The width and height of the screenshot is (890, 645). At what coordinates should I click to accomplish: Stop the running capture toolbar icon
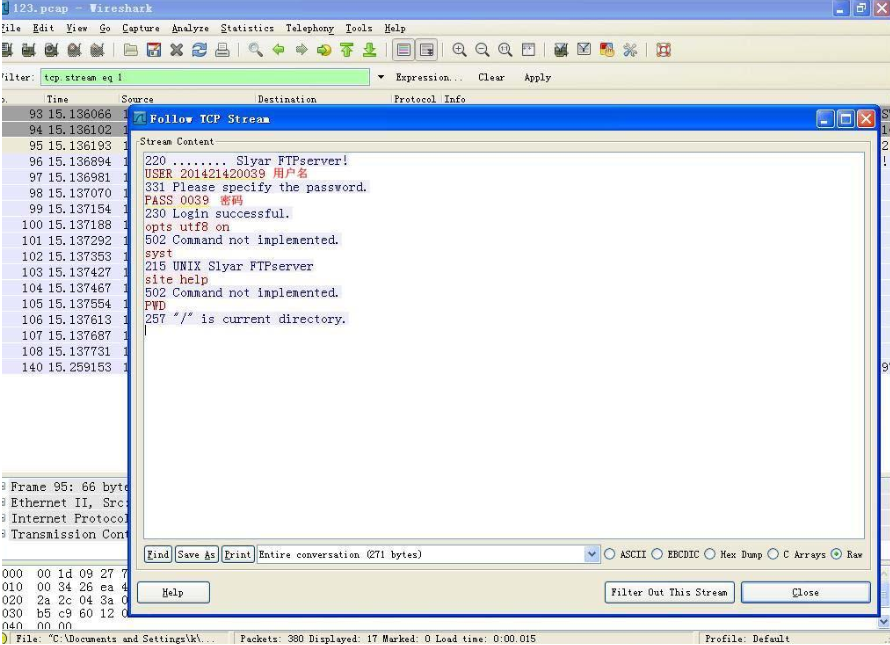[74, 50]
